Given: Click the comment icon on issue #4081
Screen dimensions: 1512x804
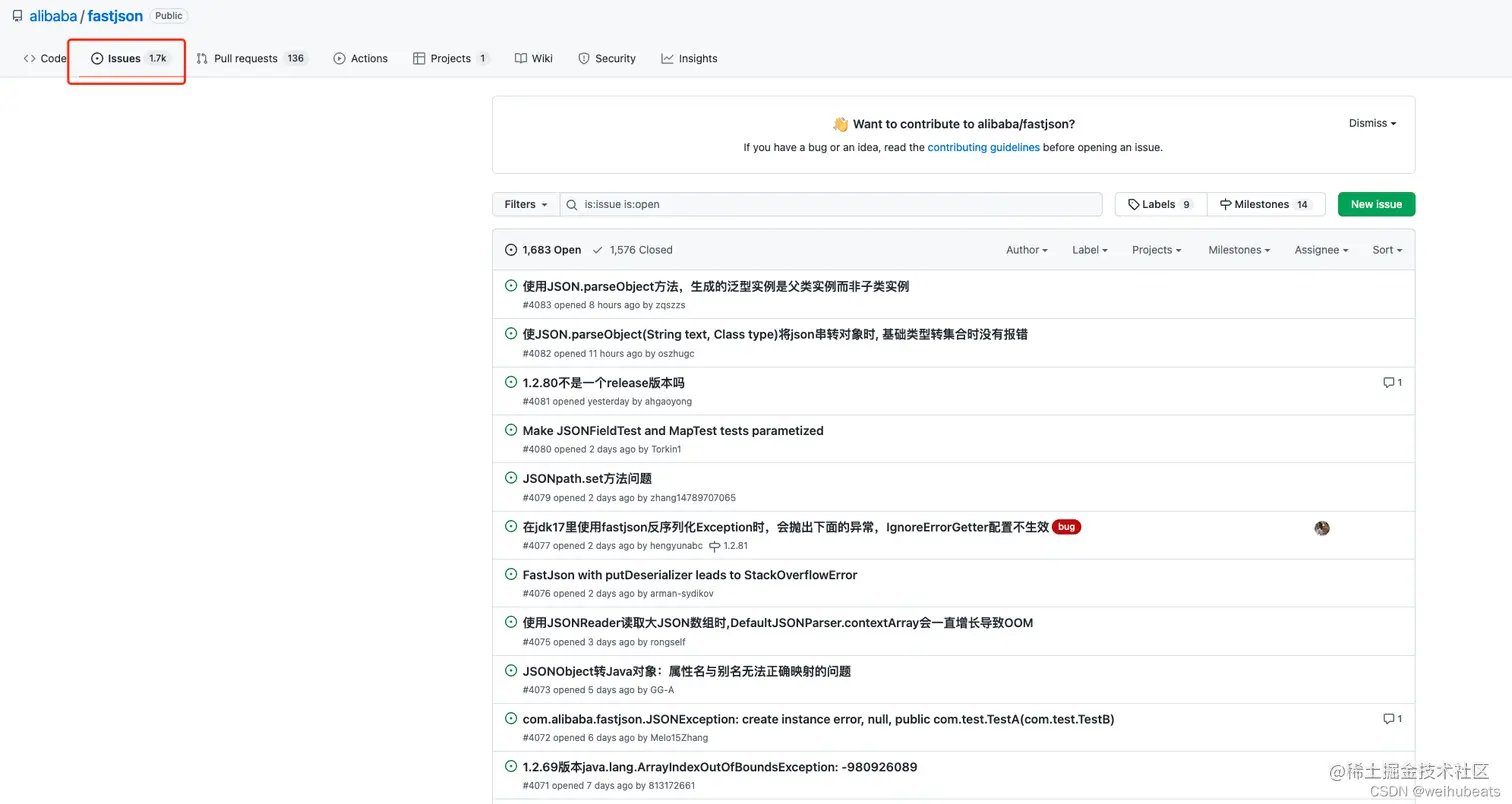Looking at the screenshot, I should click(x=1388, y=383).
